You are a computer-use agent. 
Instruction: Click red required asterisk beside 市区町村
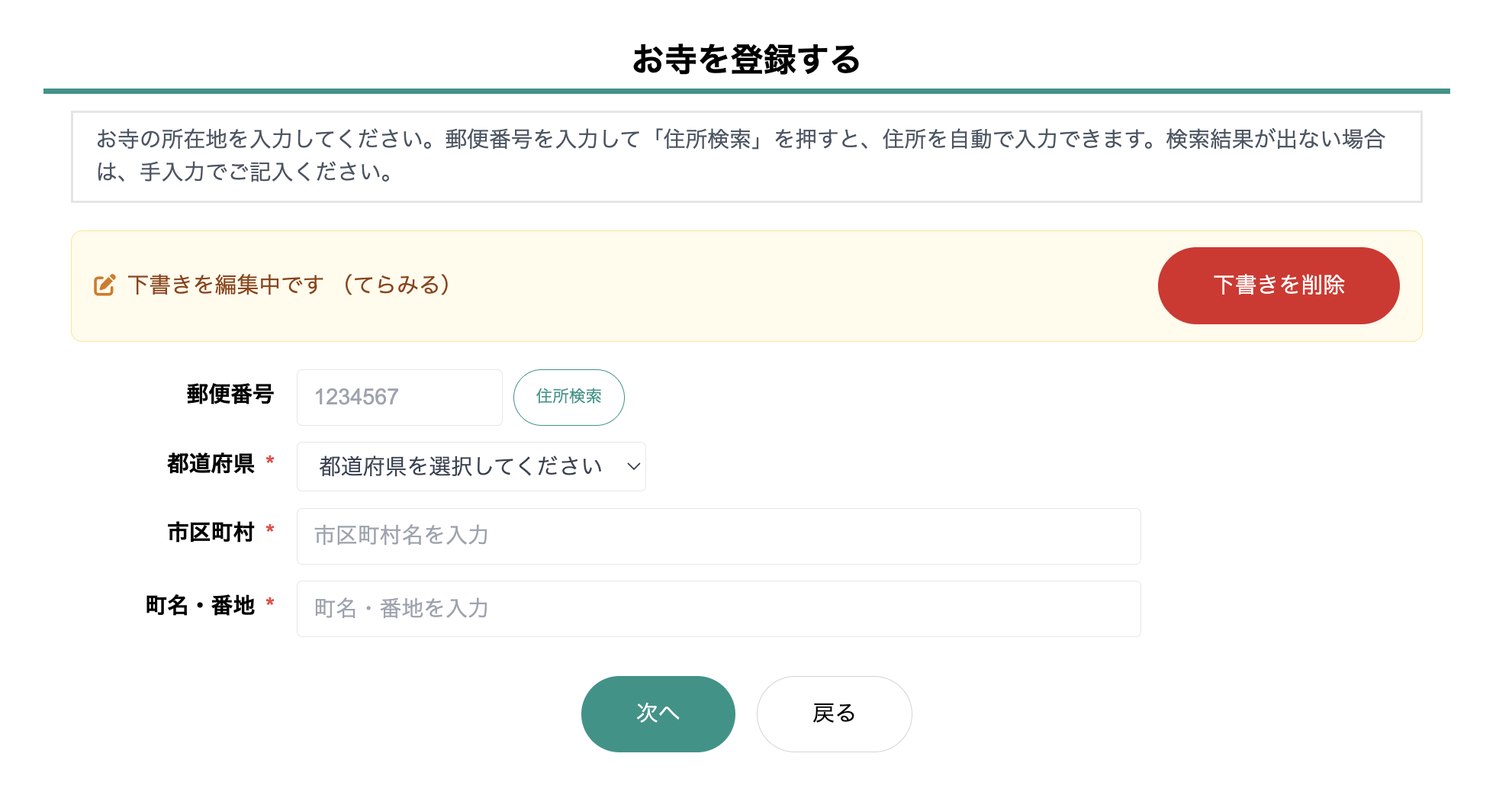[270, 530]
